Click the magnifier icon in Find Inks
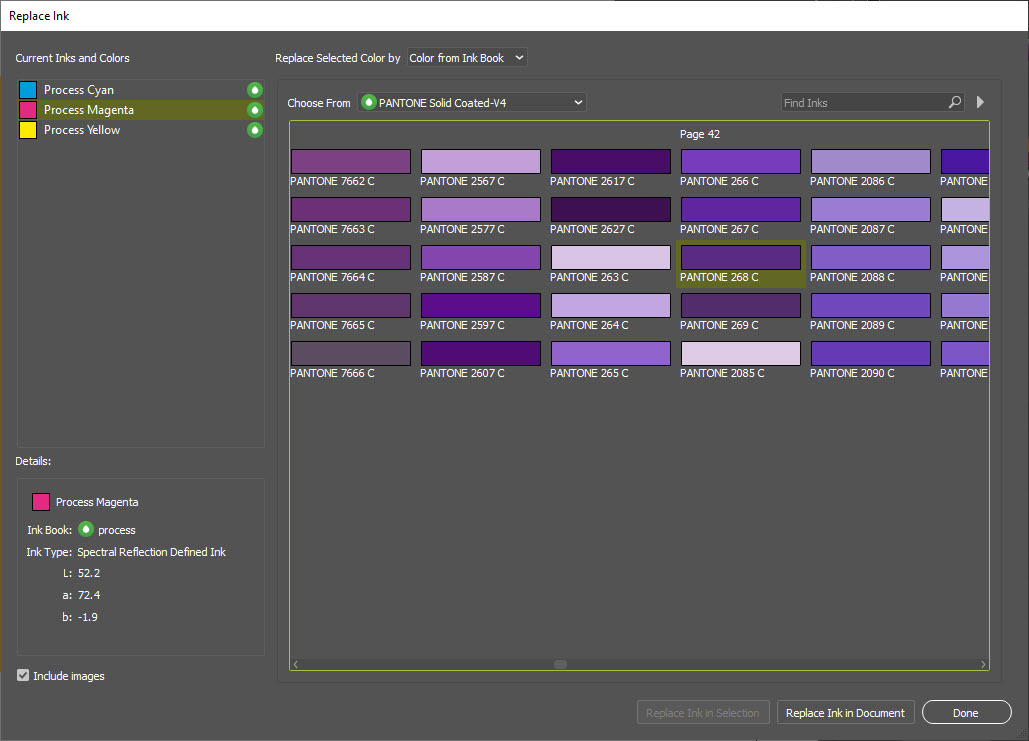Screen dimensions: 1029x741 click(954, 102)
